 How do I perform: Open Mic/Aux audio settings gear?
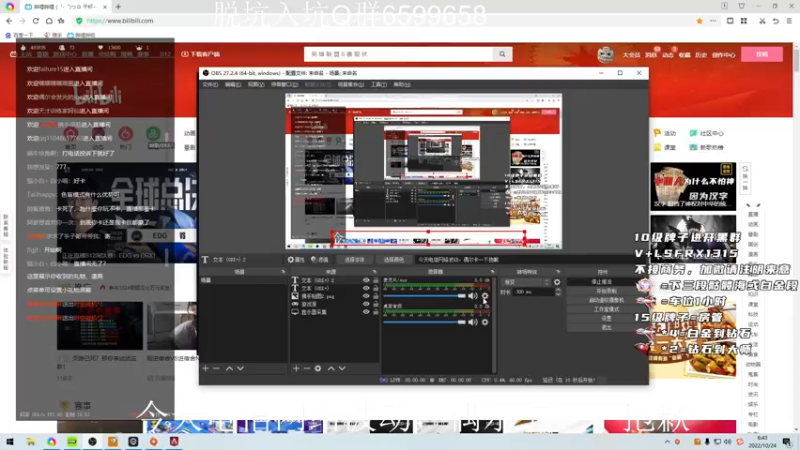[x=485, y=296]
